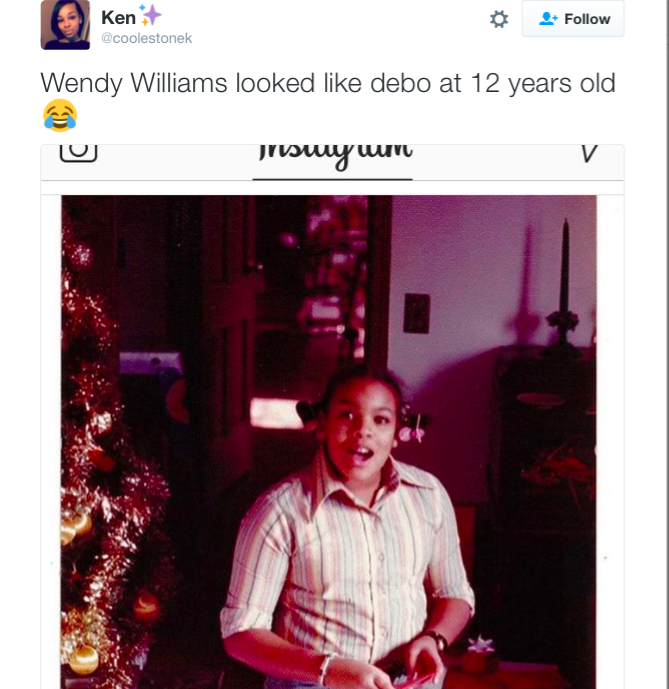669x689 pixels.
Task: Follow the user Ken
Action: point(573,18)
